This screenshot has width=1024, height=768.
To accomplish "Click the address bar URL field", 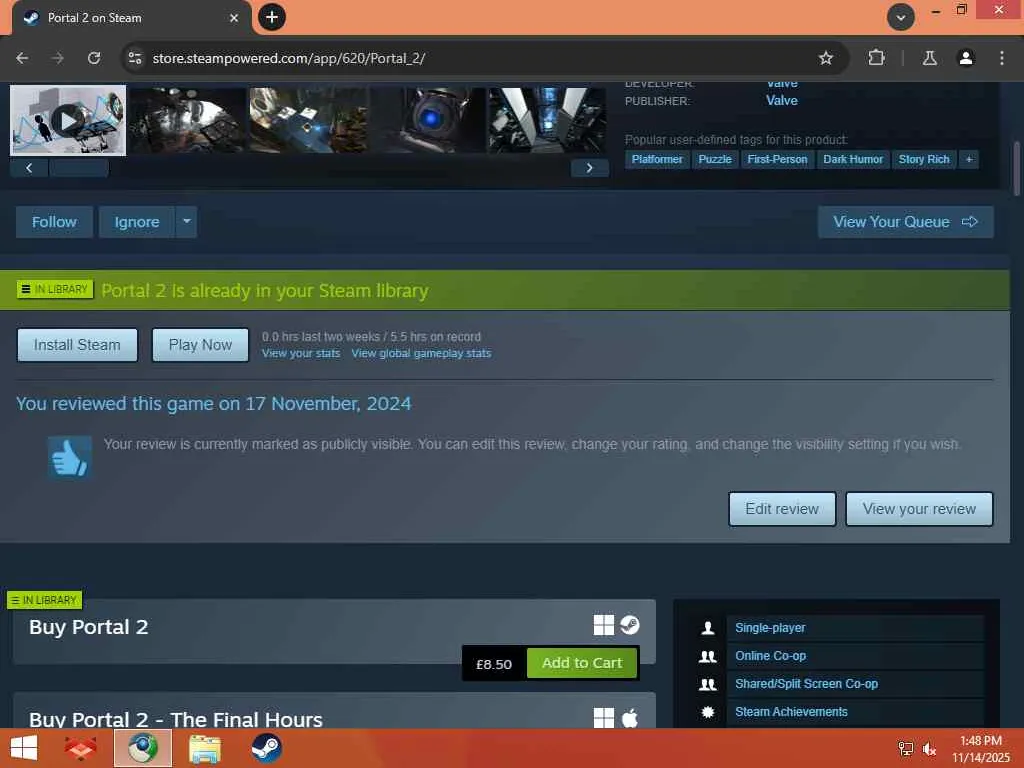I will tap(483, 58).
